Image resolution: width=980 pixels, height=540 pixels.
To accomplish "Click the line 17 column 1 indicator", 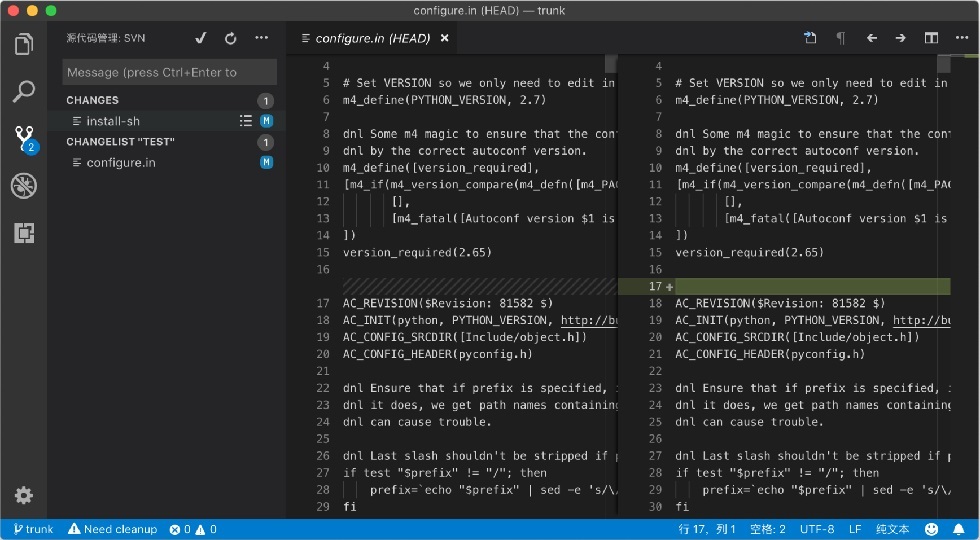I will 707,529.
